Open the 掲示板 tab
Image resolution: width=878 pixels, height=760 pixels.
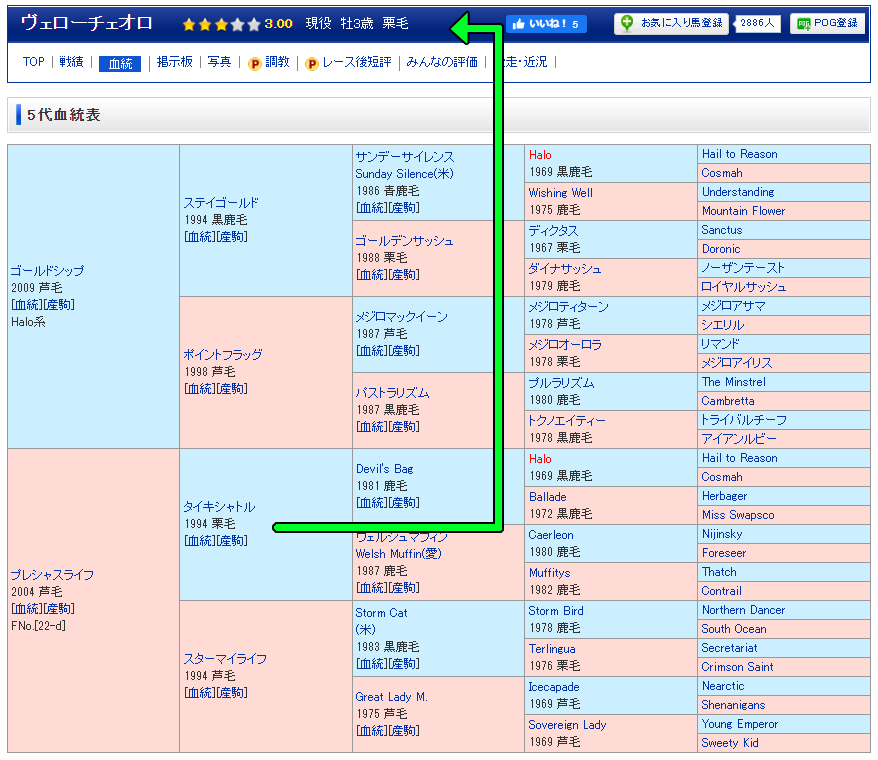[175, 62]
